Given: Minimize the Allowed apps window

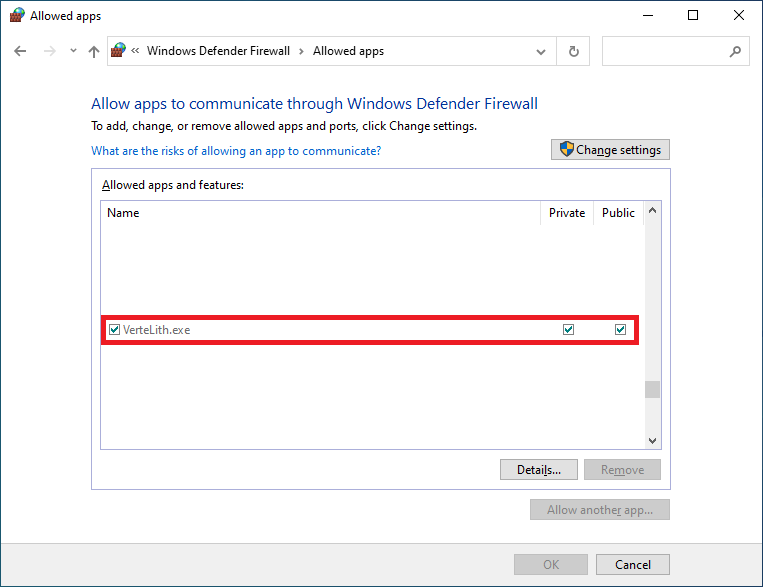Looking at the screenshot, I should click(648, 16).
